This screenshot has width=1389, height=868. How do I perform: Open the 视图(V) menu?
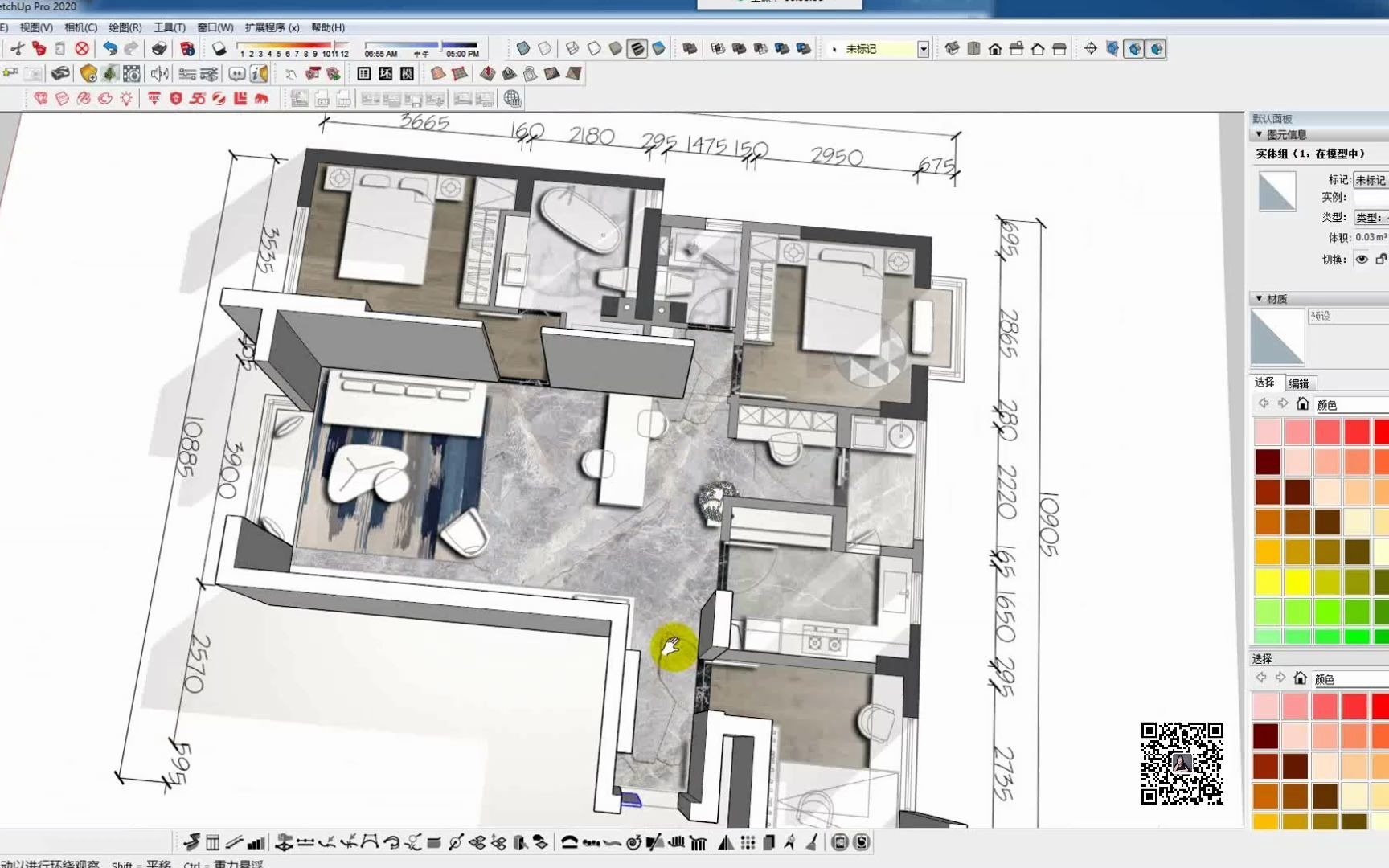36,27
